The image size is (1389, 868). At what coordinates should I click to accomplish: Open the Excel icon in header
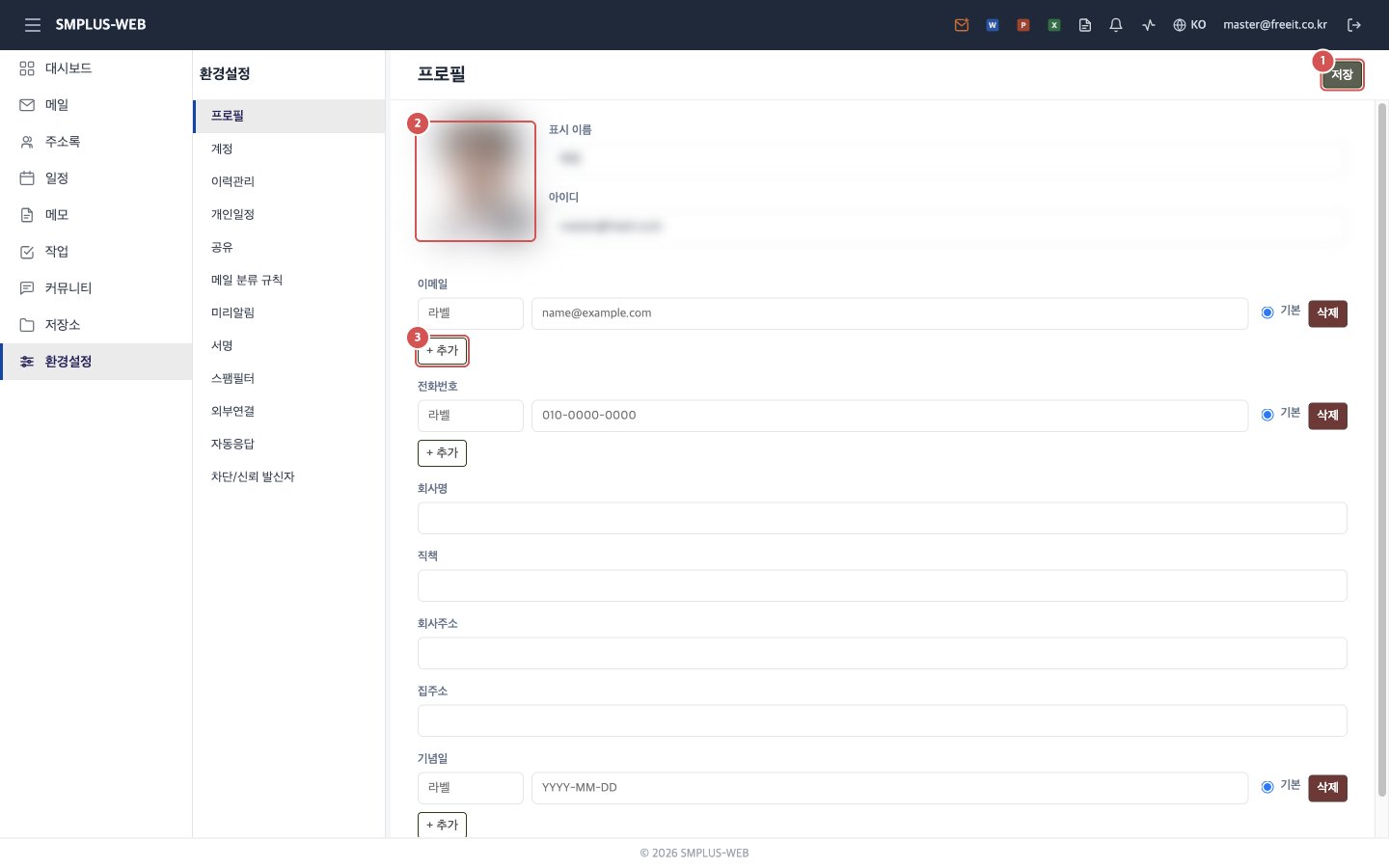pos(1054,25)
